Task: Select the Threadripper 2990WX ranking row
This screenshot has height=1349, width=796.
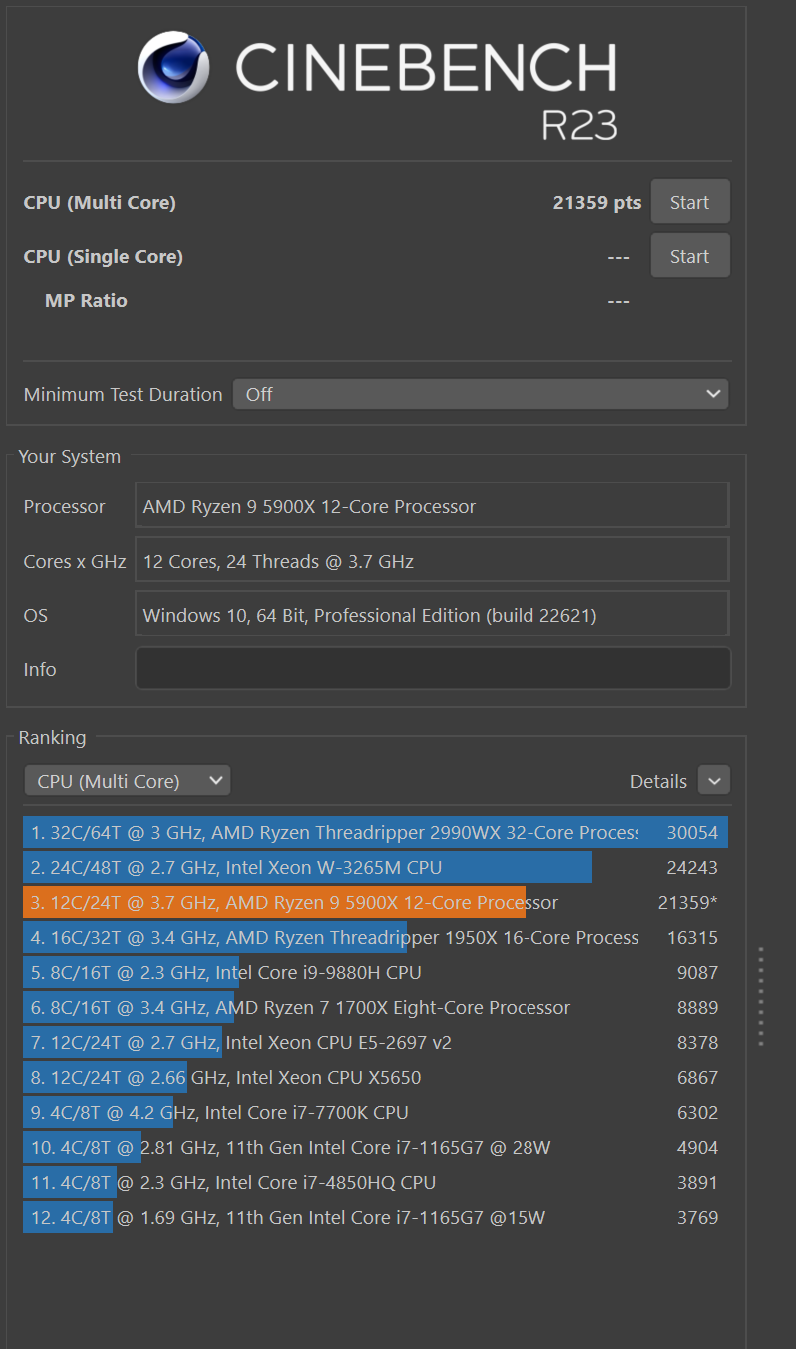Action: [x=375, y=833]
